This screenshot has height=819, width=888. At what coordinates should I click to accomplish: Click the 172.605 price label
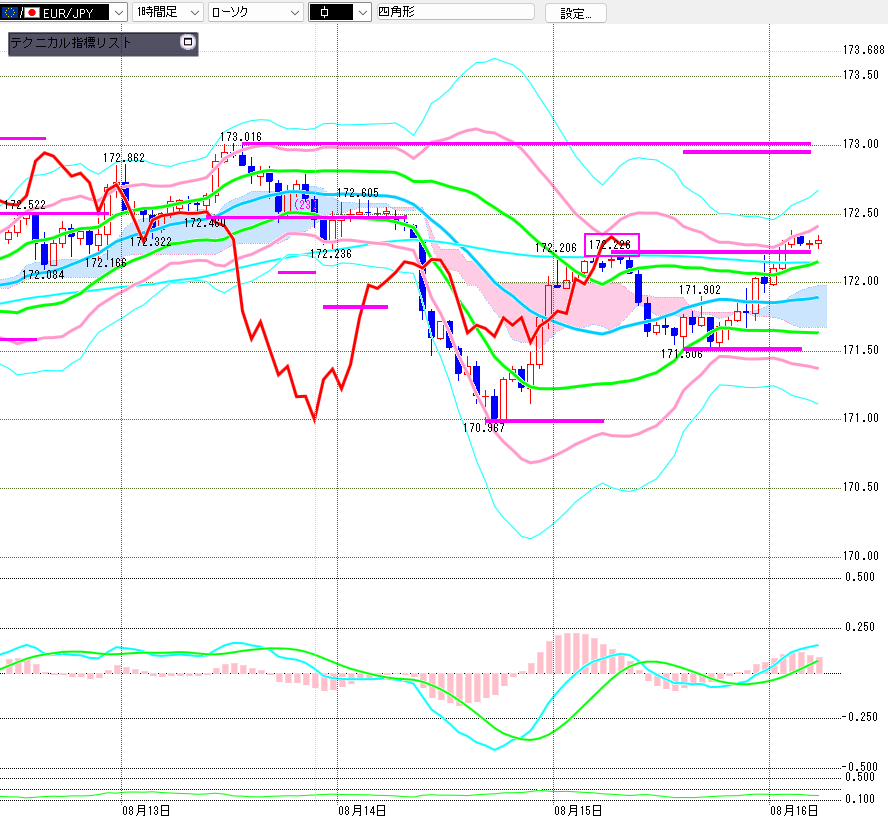[x=357, y=193]
